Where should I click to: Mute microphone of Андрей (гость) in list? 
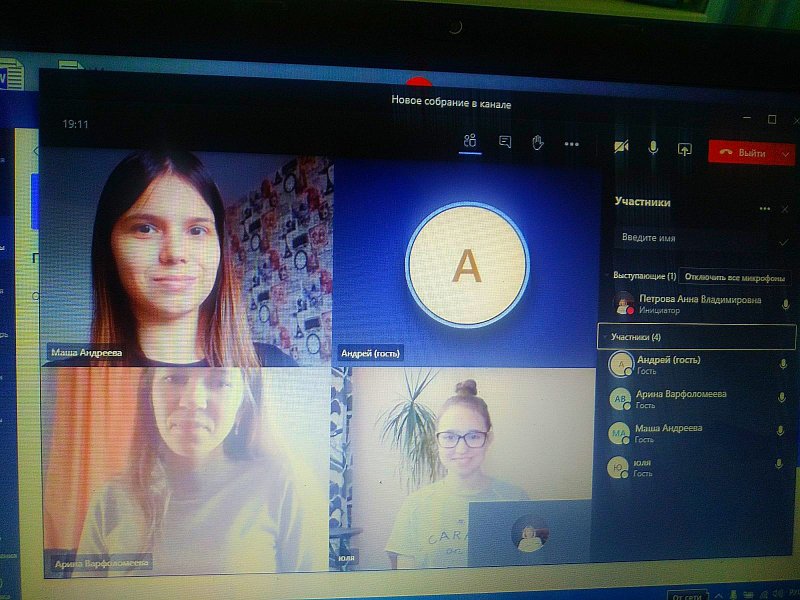pyautogui.click(x=783, y=364)
